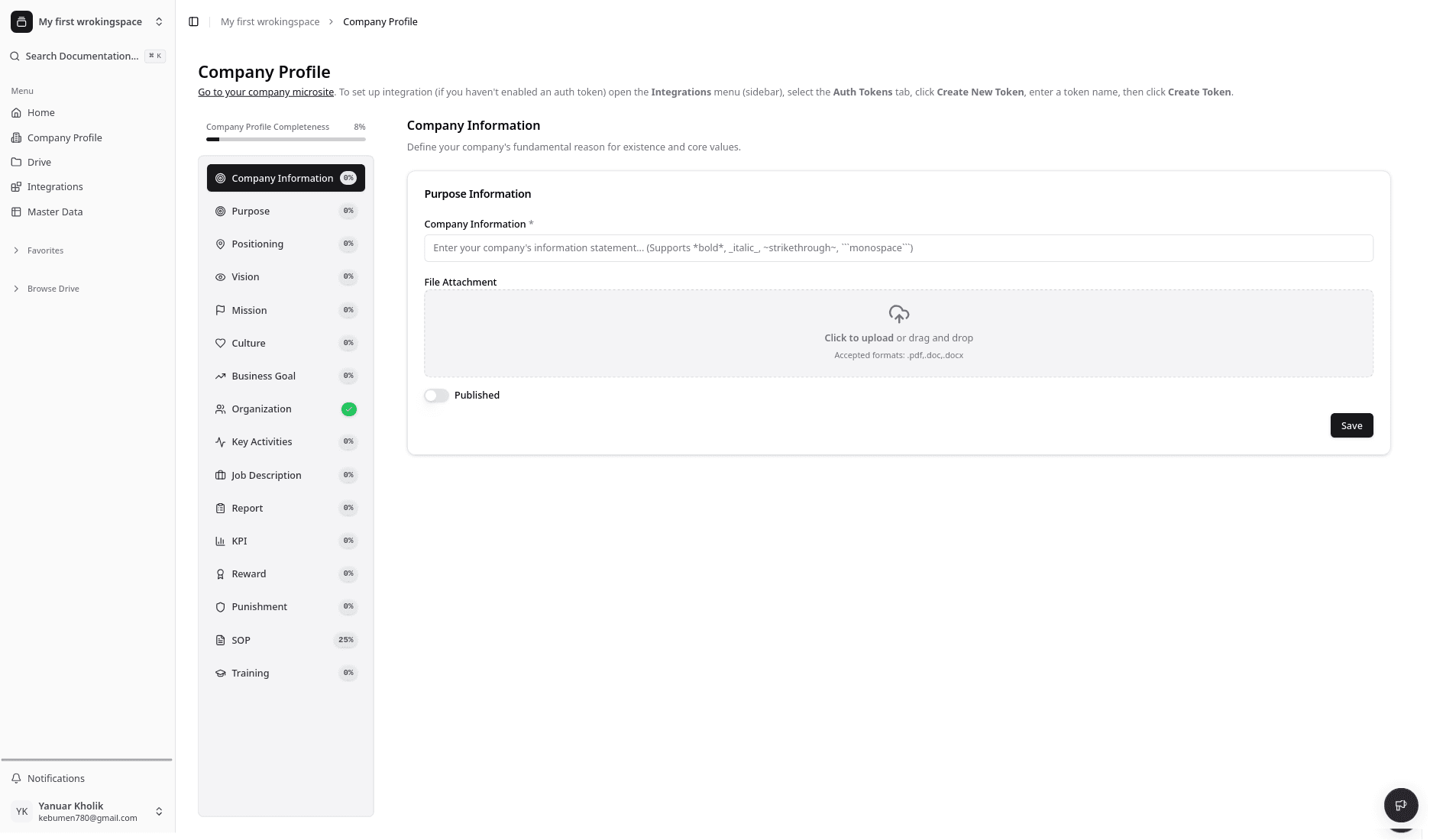This screenshot has width=1430, height=840.
Task: Click the search magnifier icon
Action: pos(15,56)
